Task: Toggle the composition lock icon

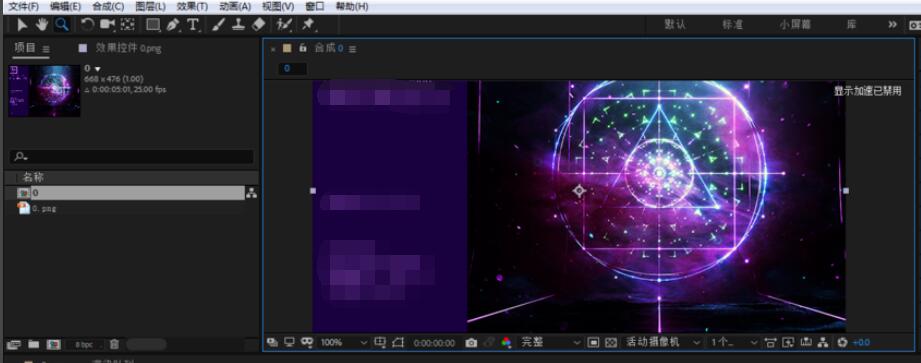Action: [x=303, y=48]
